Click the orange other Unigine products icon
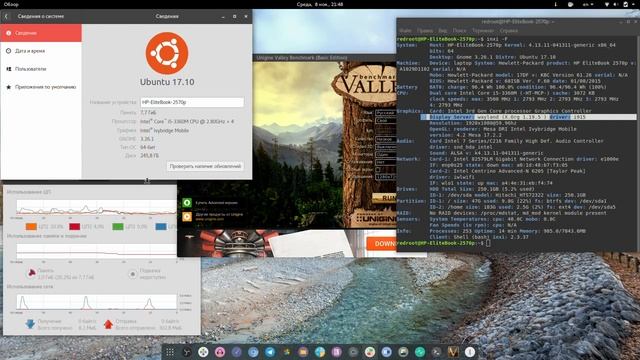 (187, 216)
